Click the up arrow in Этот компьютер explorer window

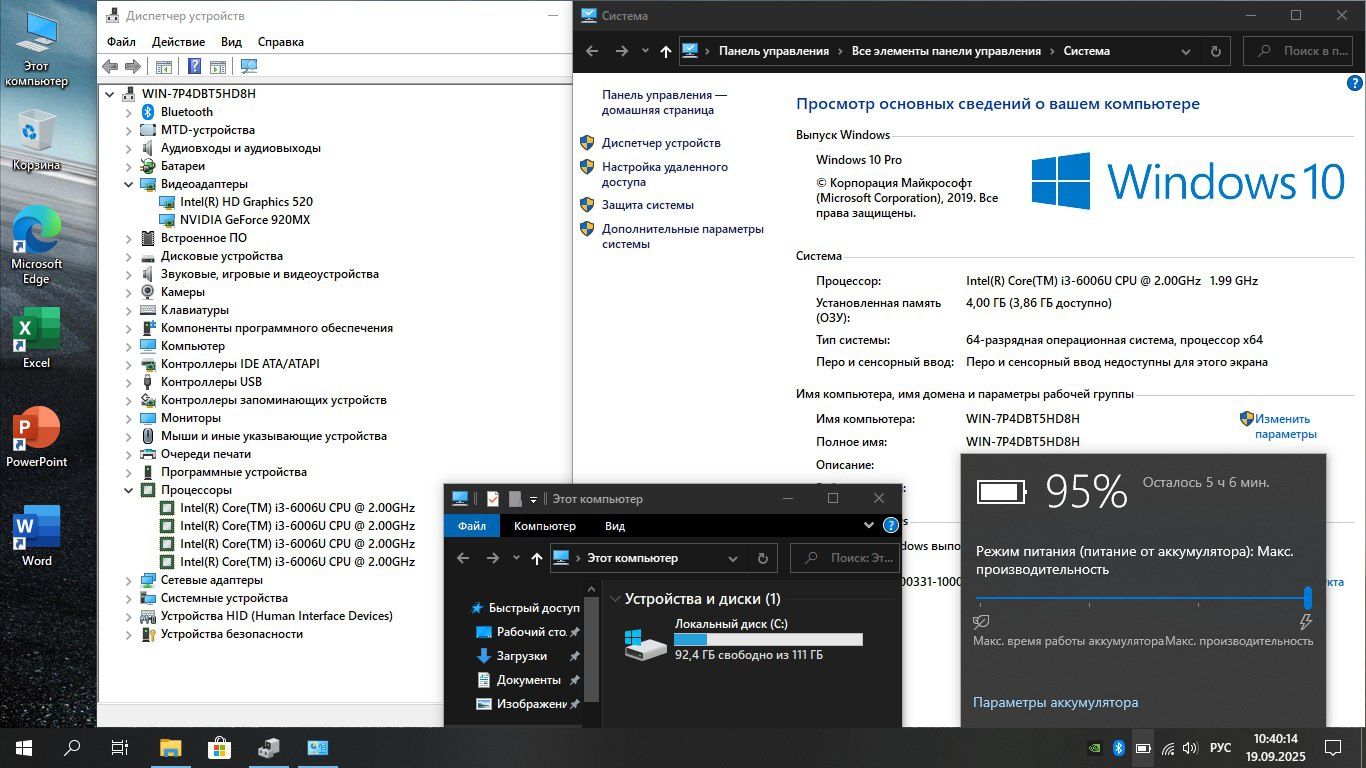pyautogui.click(x=537, y=558)
